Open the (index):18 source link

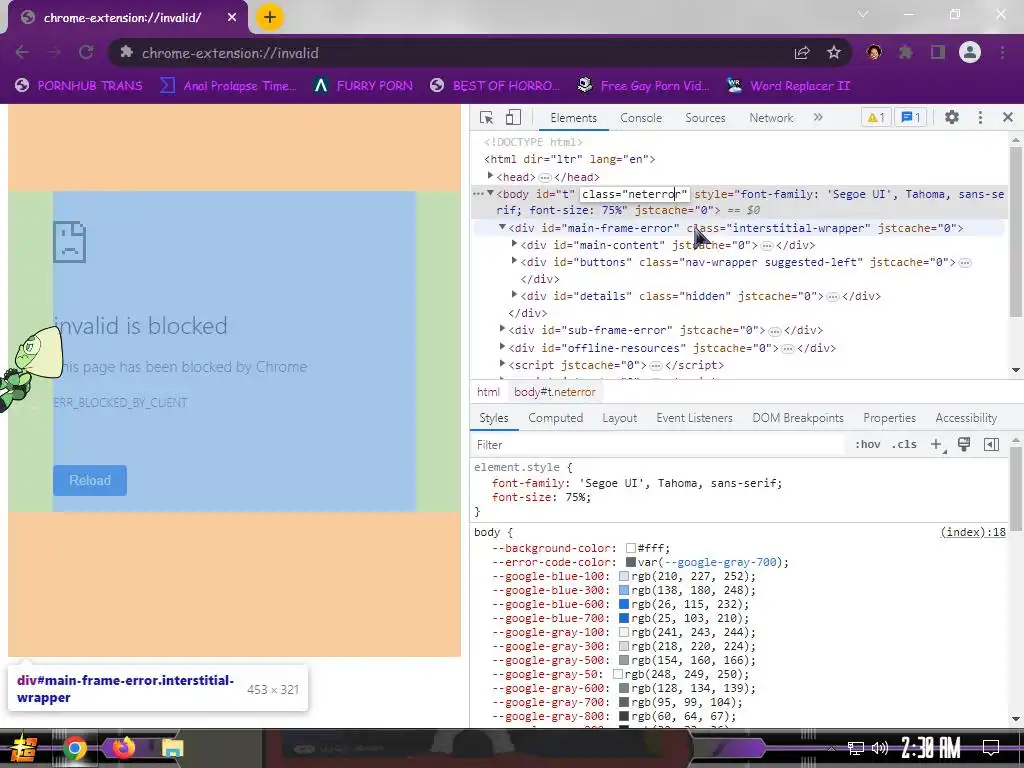(972, 532)
